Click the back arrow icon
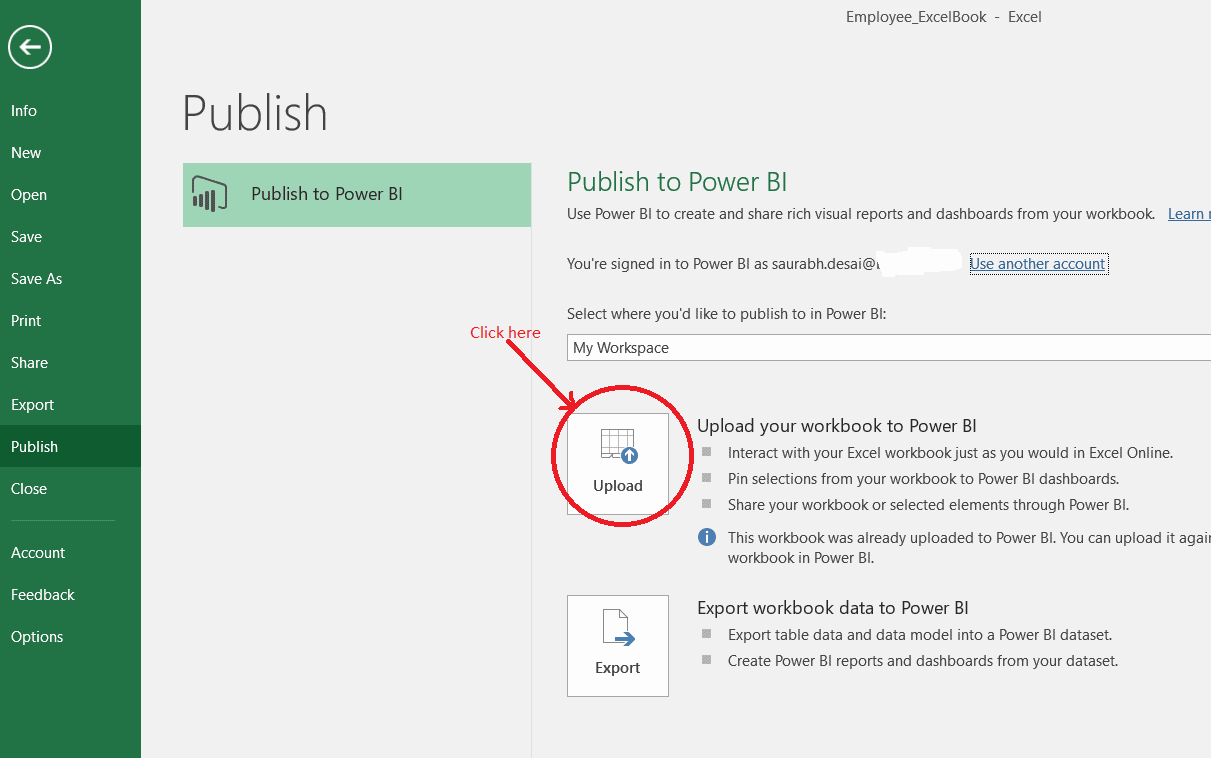 (x=30, y=47)
